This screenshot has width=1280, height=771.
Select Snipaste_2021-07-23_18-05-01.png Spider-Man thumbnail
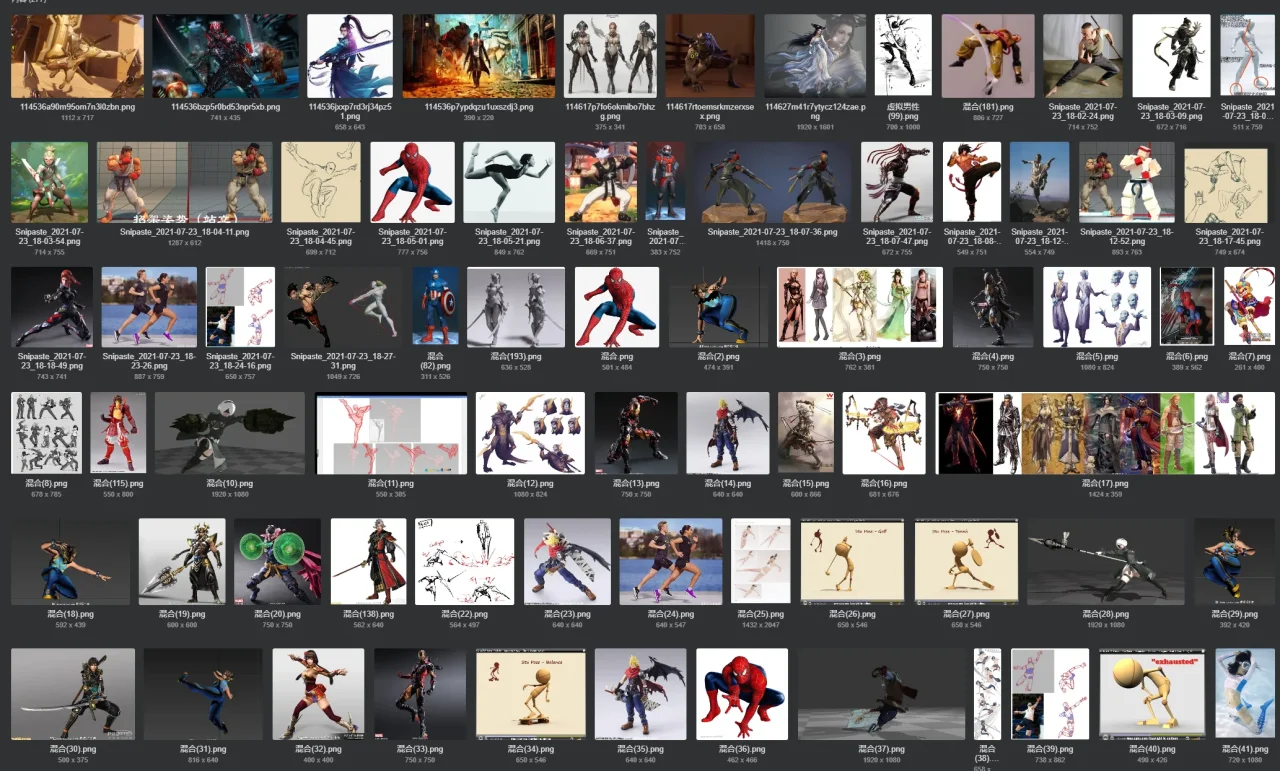click(x=412, y=182)
